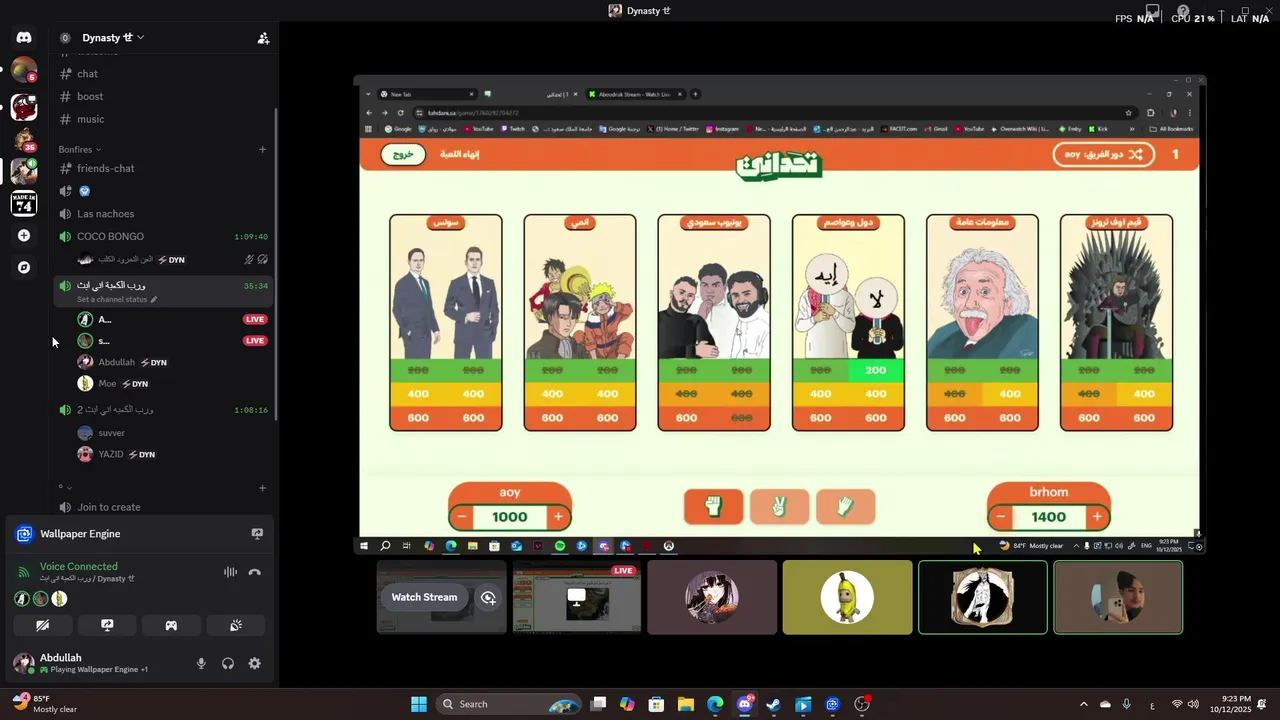Click the fist (rock) helper button in game

(x=714, y=507)
